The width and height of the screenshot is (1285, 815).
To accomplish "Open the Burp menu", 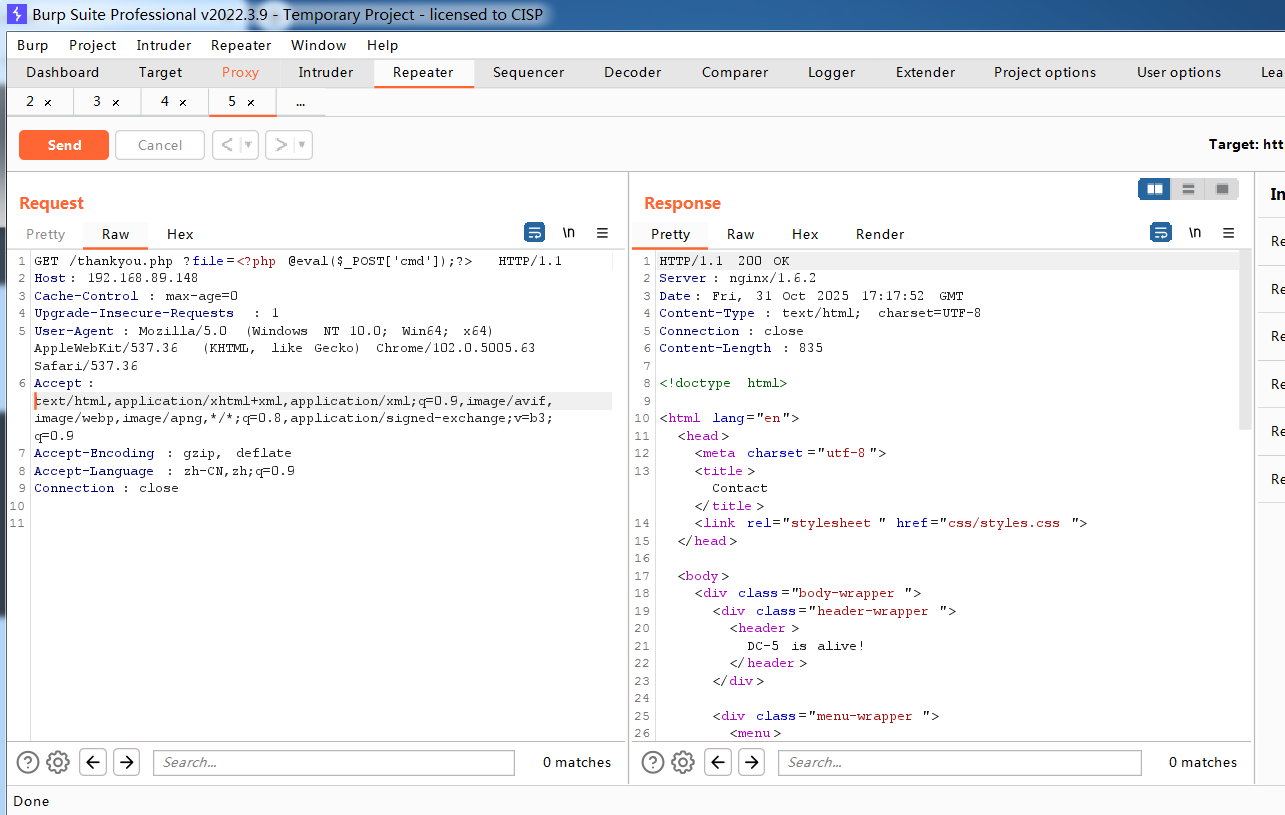I will pos(32,45).
